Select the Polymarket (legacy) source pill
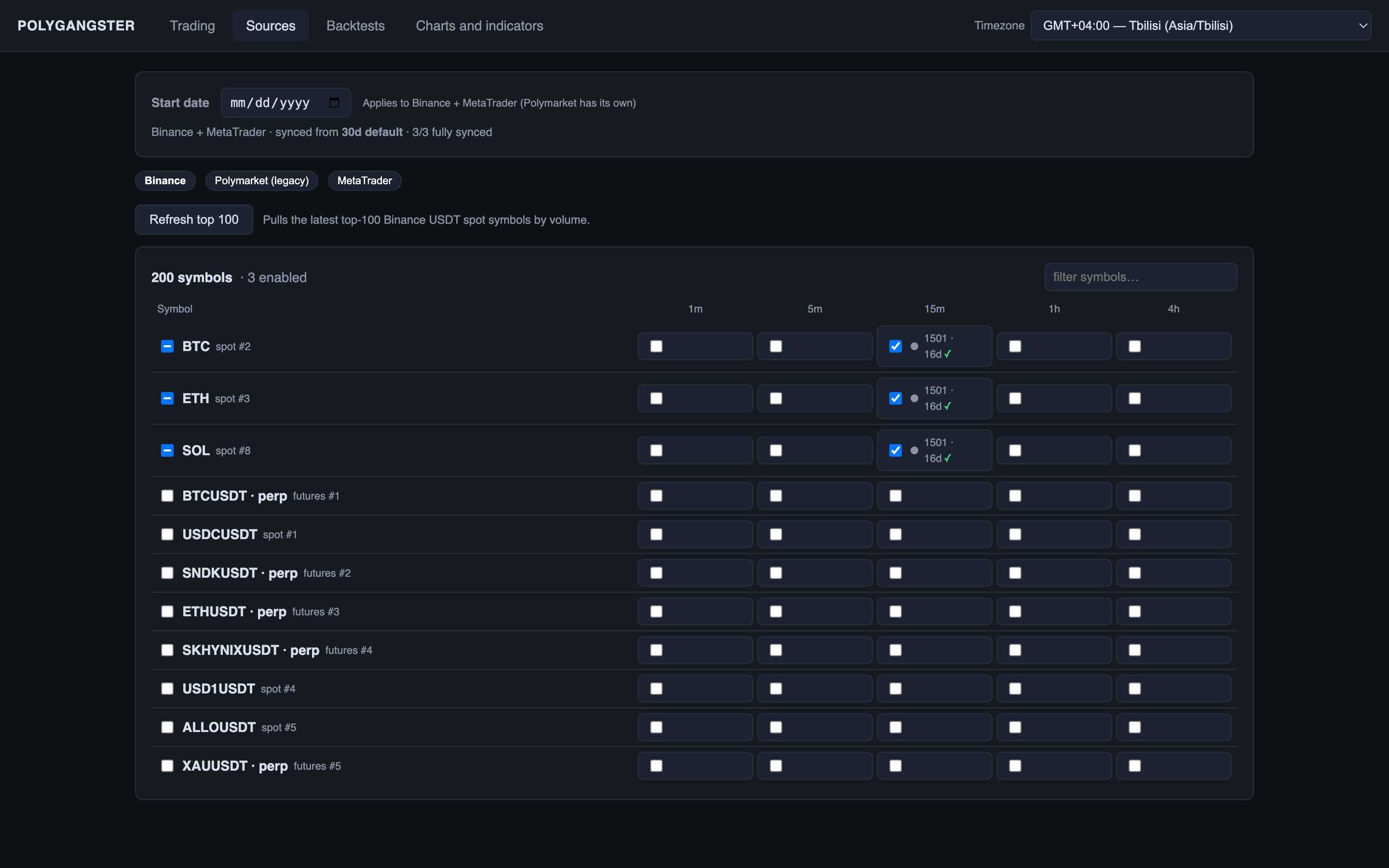Viewport: 1389px width, 868px height. (x=262, y=181)
